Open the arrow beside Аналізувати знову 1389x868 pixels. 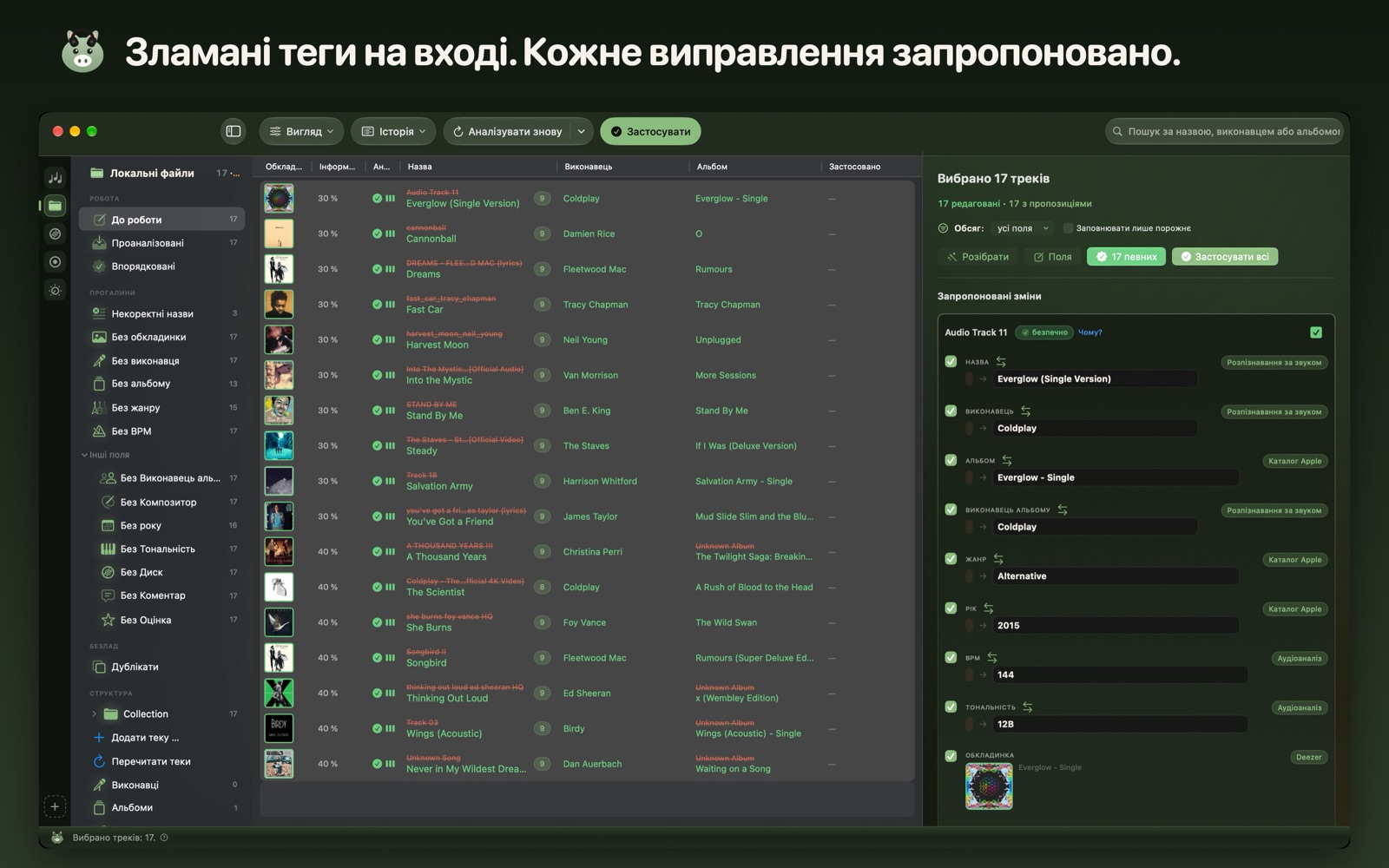[x=581, y=131]
